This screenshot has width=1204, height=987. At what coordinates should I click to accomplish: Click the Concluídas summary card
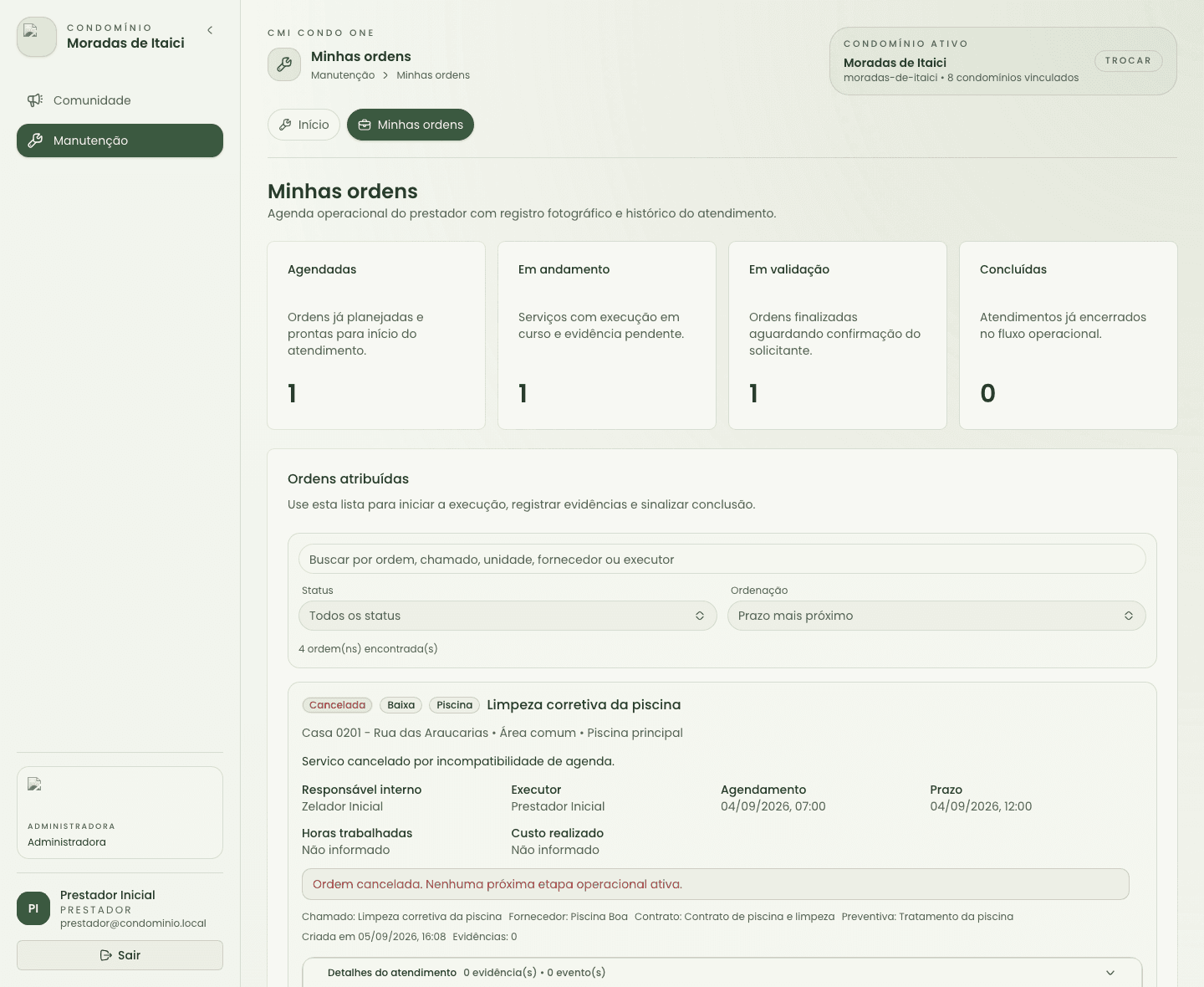pyautogui.click(x=1069, y=335)
